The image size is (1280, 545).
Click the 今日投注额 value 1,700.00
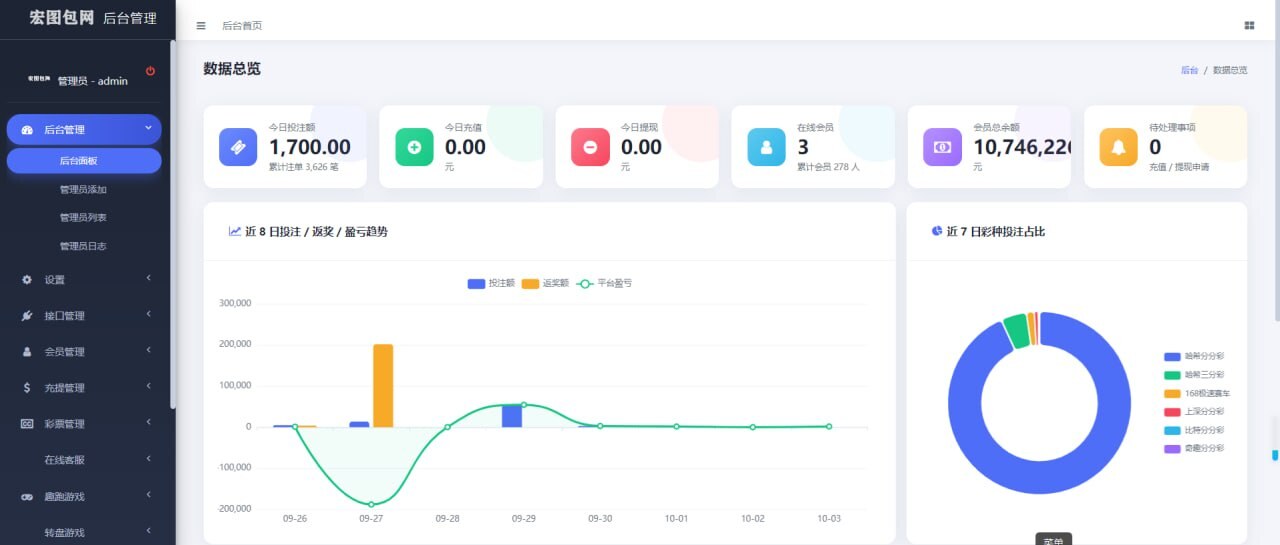pyautogui.click(x=310, y=147)
